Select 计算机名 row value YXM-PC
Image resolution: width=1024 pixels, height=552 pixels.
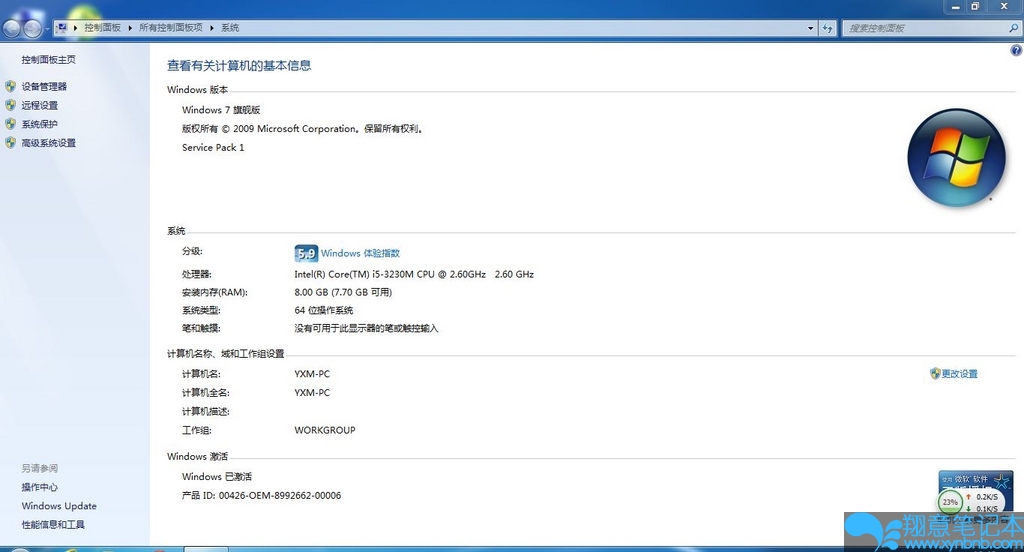point(312,374)
